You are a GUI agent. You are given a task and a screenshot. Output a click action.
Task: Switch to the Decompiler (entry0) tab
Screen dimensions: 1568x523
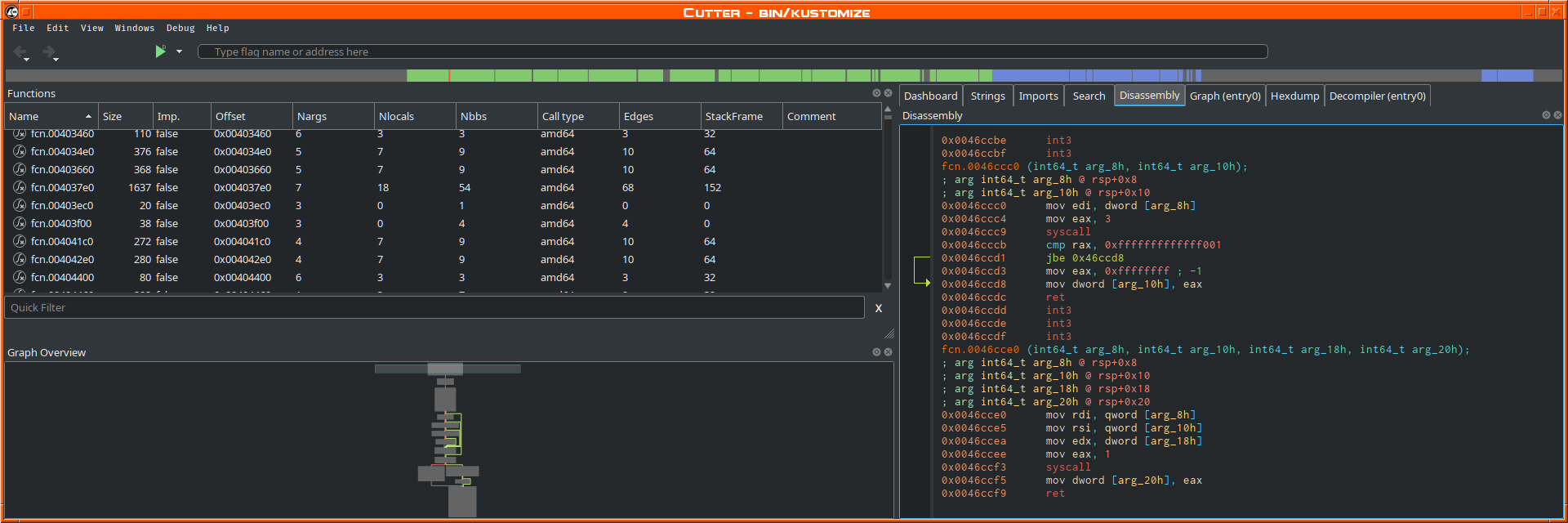(1377, 96)
